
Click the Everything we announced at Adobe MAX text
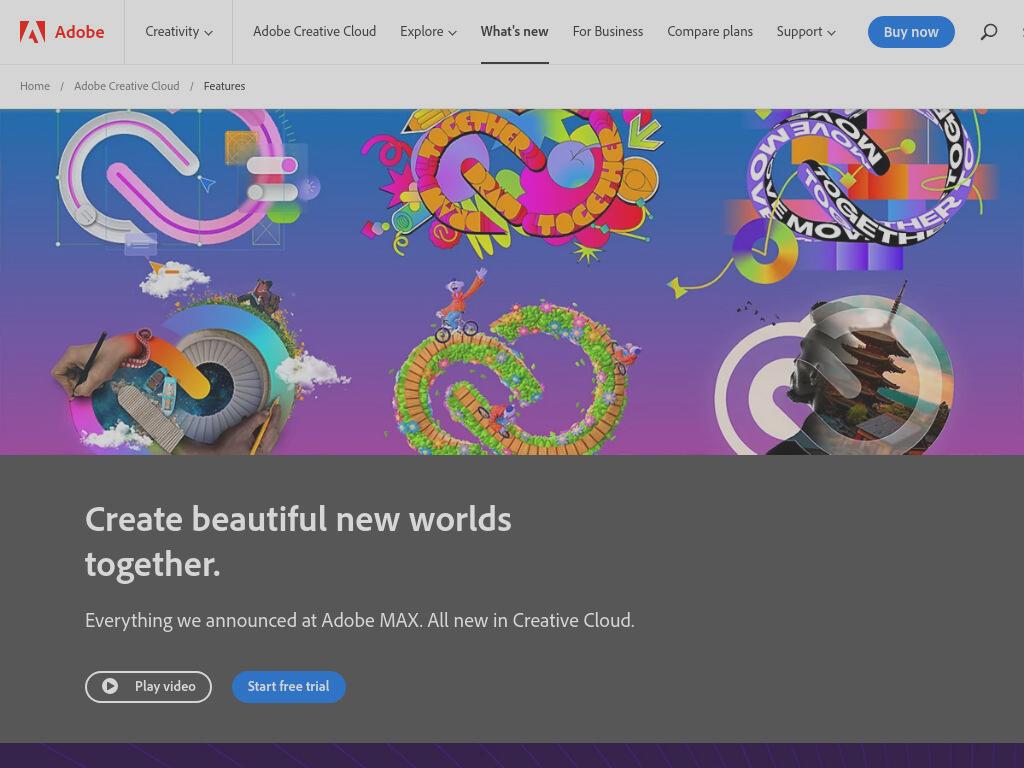[359, 620]
